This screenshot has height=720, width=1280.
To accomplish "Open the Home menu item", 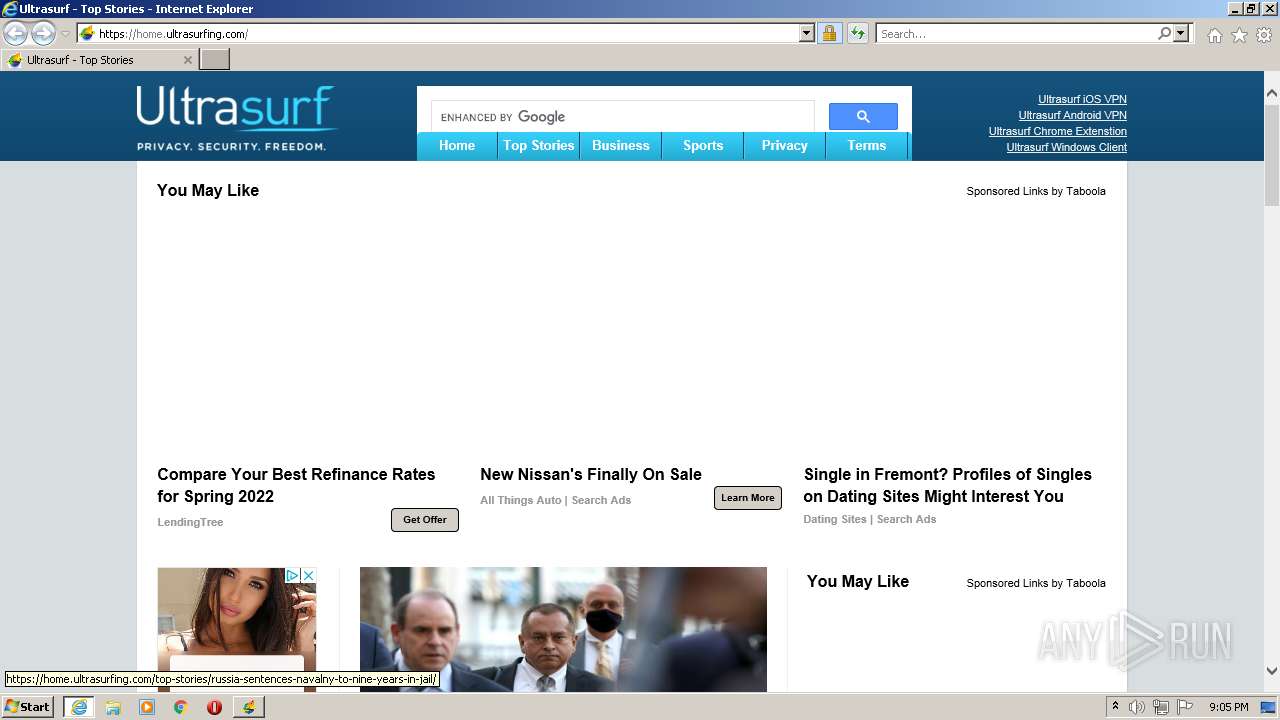I will click(x=457, y=146).
